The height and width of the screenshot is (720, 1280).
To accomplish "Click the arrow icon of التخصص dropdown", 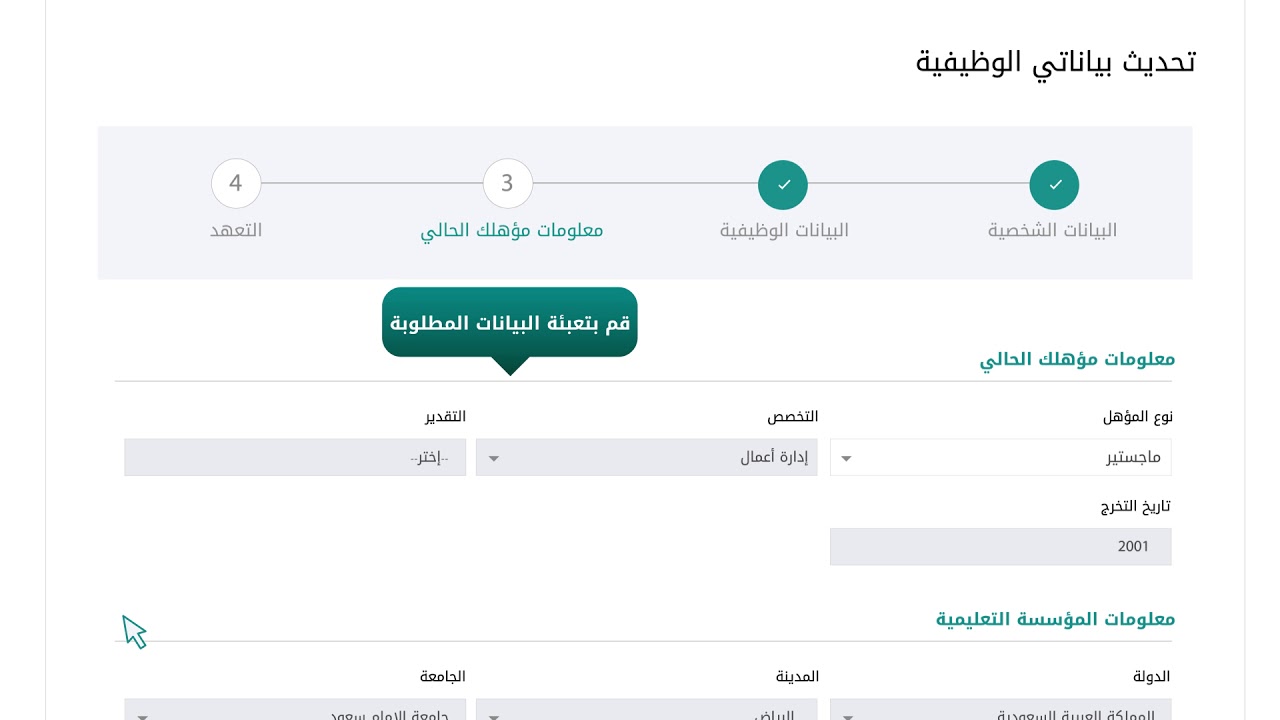I will [x=493, y=459].
